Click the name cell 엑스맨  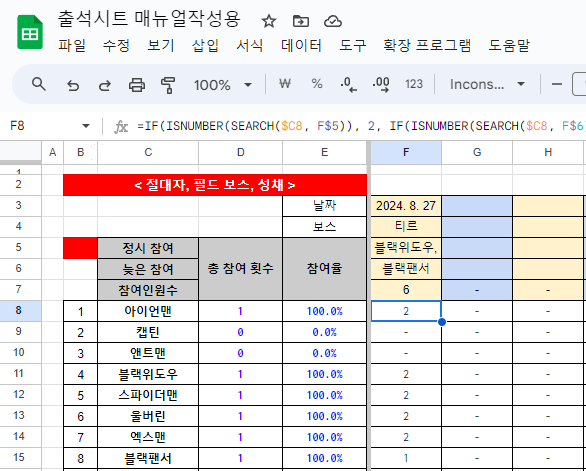tap(148, 437)
